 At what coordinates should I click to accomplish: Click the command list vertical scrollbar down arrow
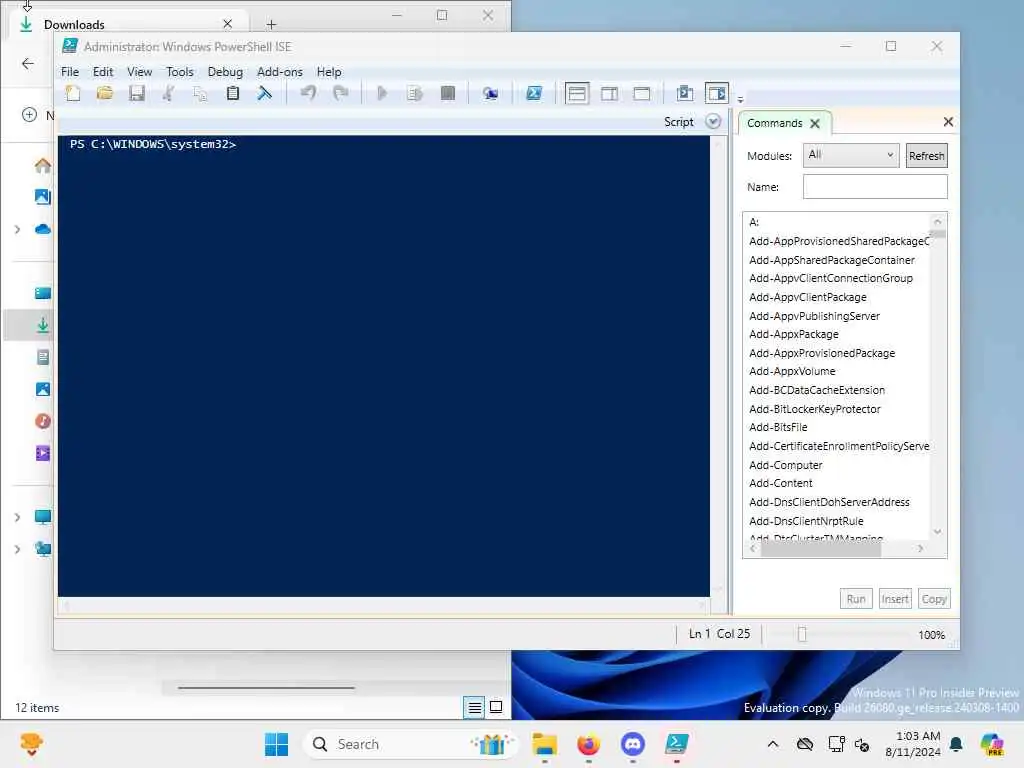pyautogui.click(x=938, y=532)
